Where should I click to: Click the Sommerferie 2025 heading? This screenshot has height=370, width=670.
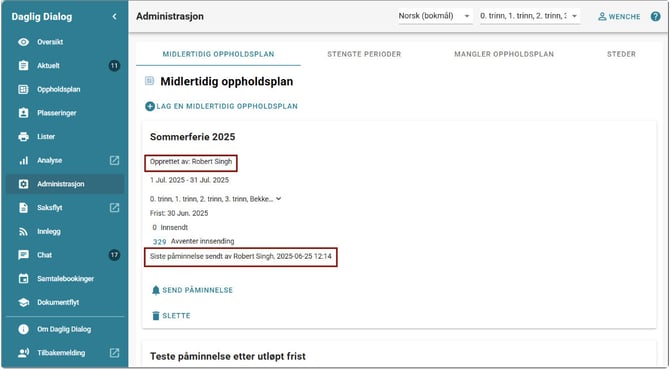[193, 137]
